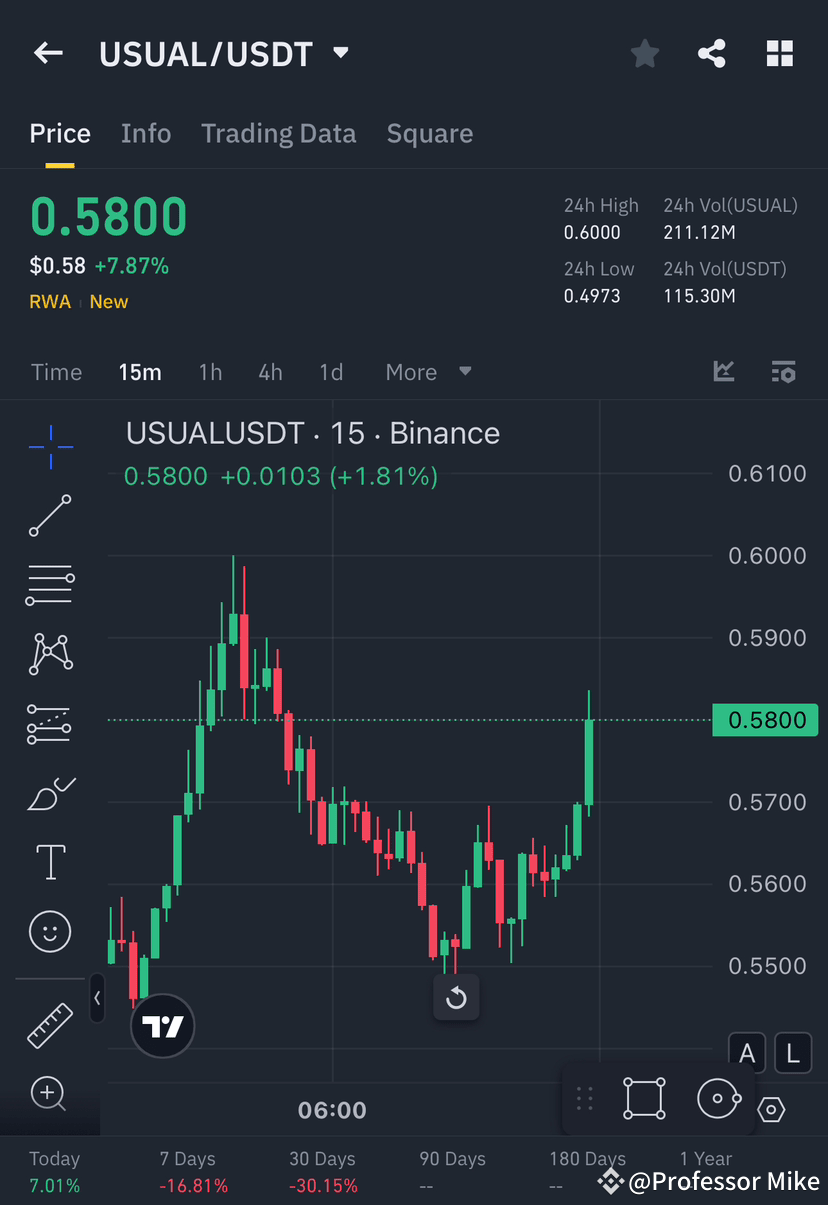
Task: Open the horizontal lines tool
Action: coord(49,585)
